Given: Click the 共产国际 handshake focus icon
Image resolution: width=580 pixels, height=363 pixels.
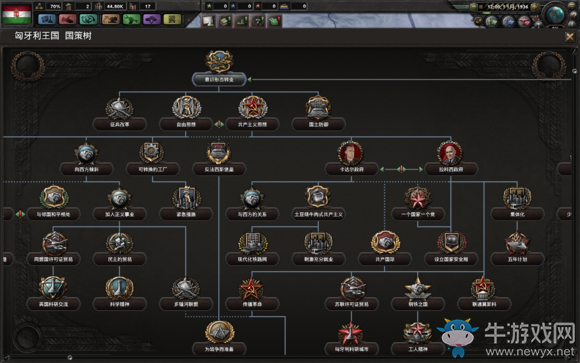Looking at the screenshot, I should click(x=385, y=242).
